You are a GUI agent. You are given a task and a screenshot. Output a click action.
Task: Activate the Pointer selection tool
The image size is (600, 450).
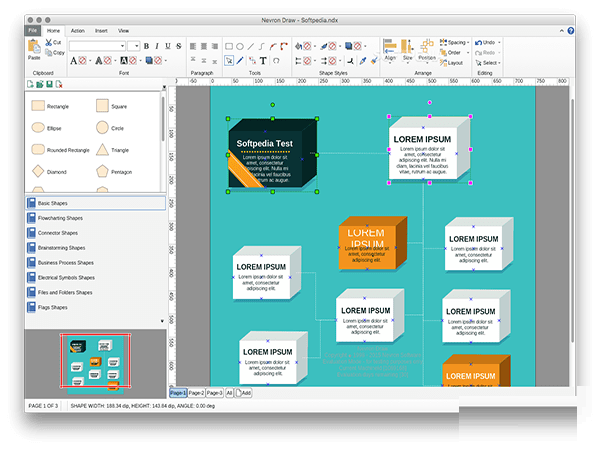pos(228,60)
